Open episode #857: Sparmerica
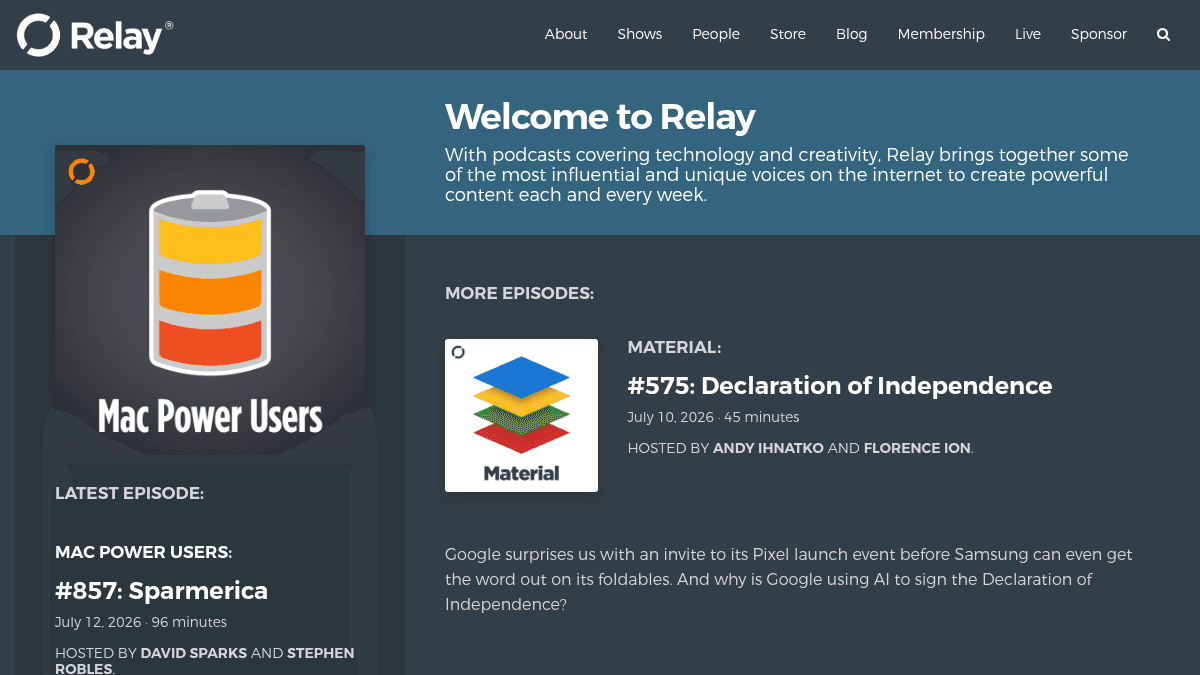 [162, 590]
